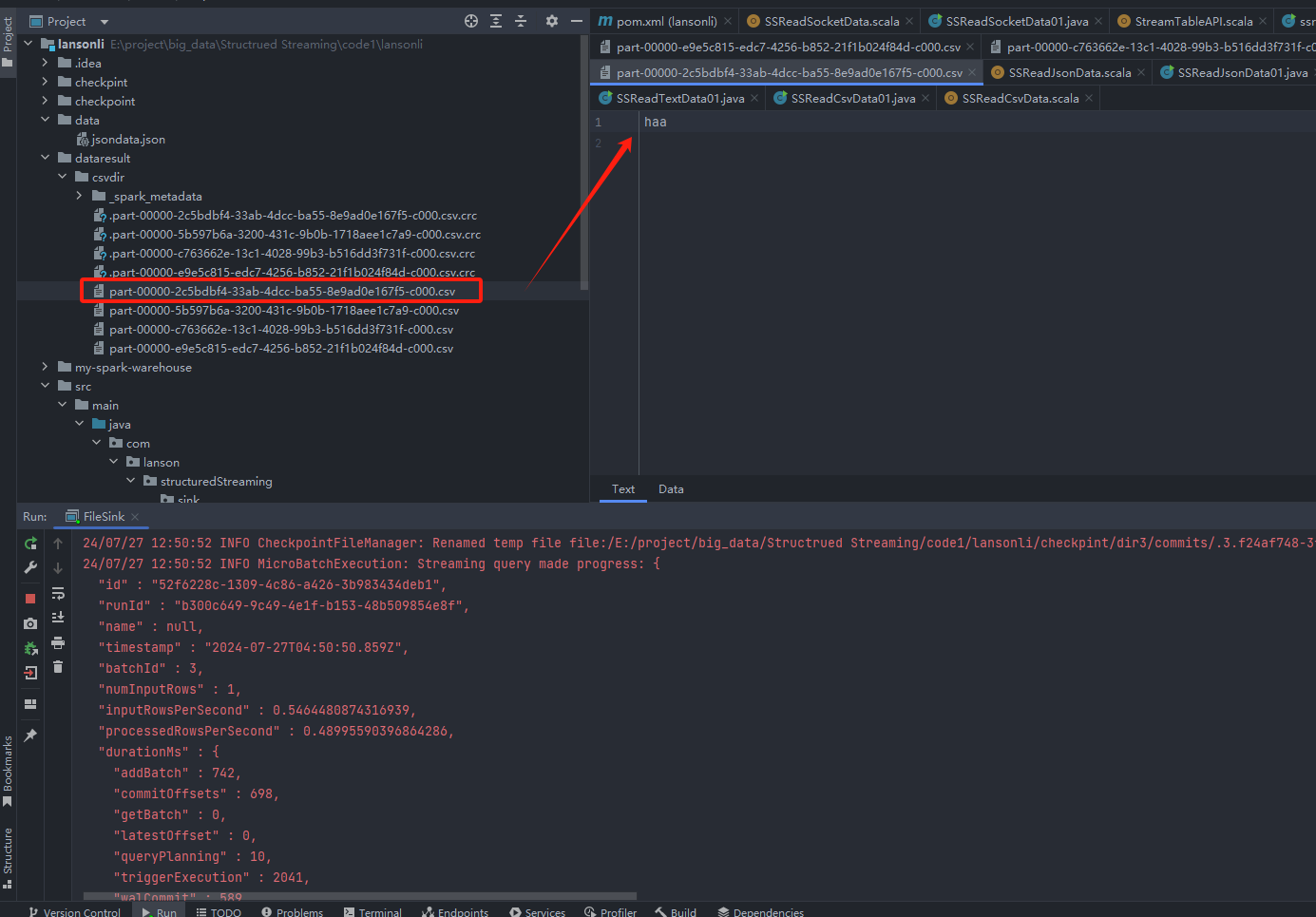The height and width of the screenshot is (917, 1316).
Task: Open Project panel gear options
Action: 552,21
